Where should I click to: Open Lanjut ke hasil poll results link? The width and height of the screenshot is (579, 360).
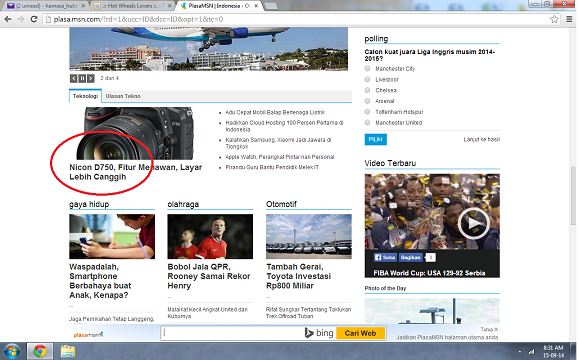[482, 139]
